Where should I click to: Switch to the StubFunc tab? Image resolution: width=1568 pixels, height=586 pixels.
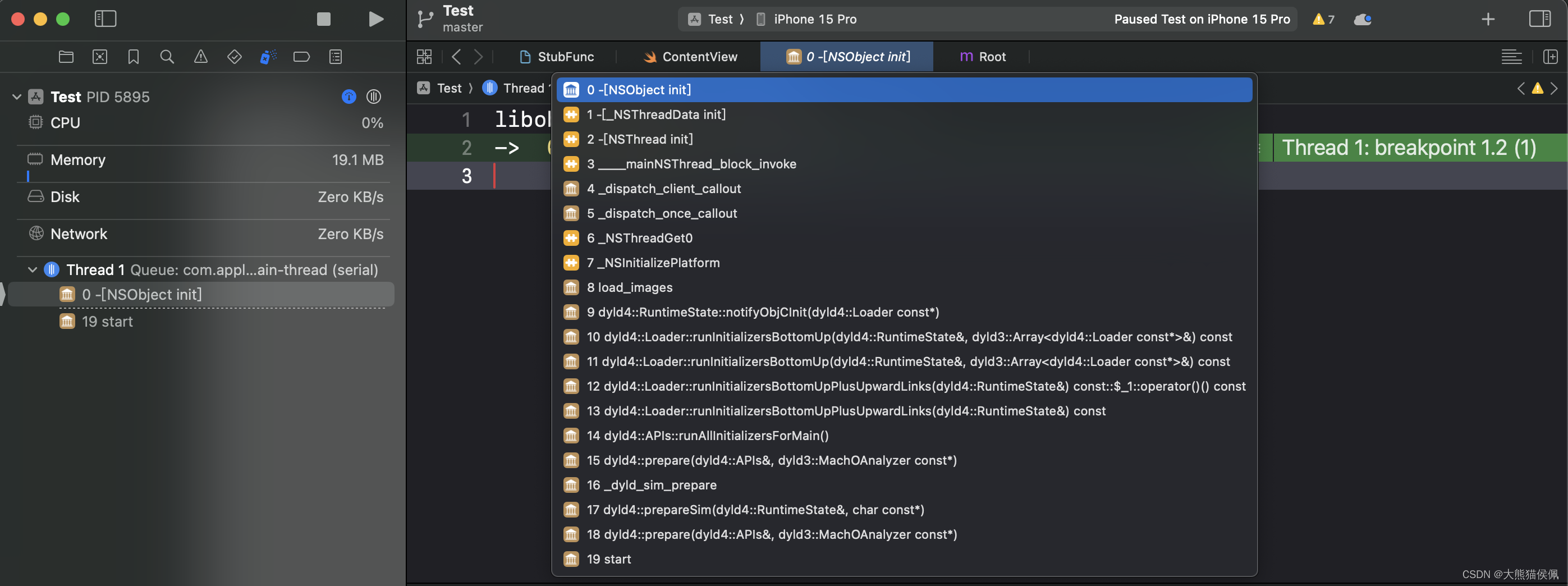[556, 57]
